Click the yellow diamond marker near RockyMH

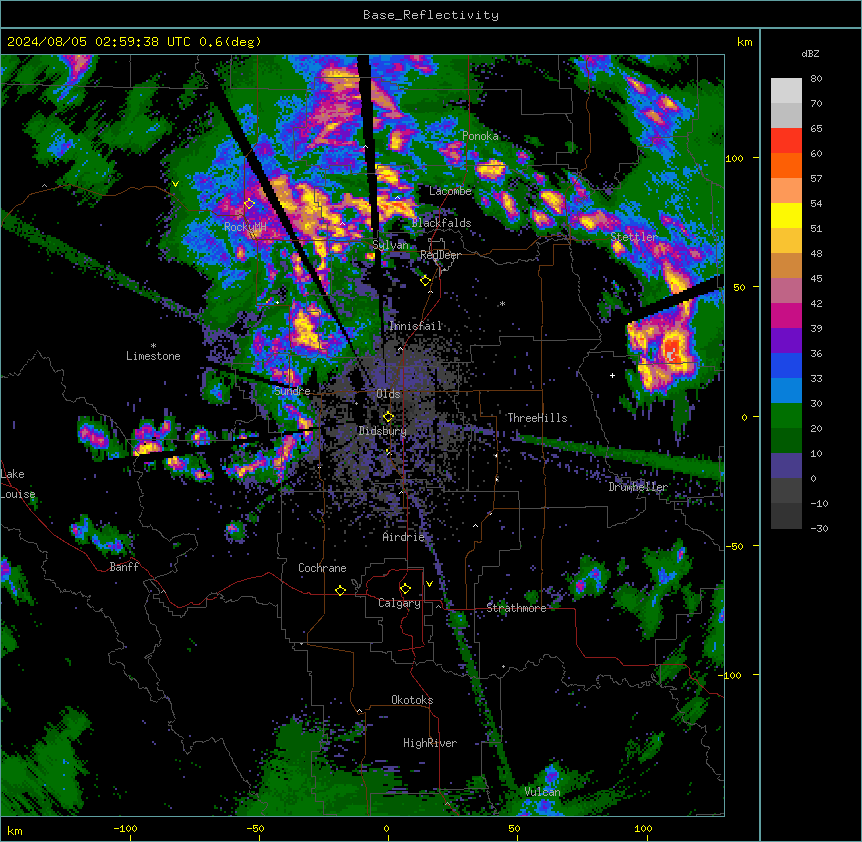point(250,204)
